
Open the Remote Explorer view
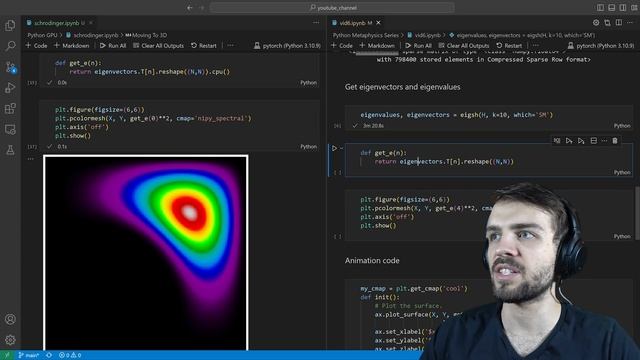[x=10, y=129]
